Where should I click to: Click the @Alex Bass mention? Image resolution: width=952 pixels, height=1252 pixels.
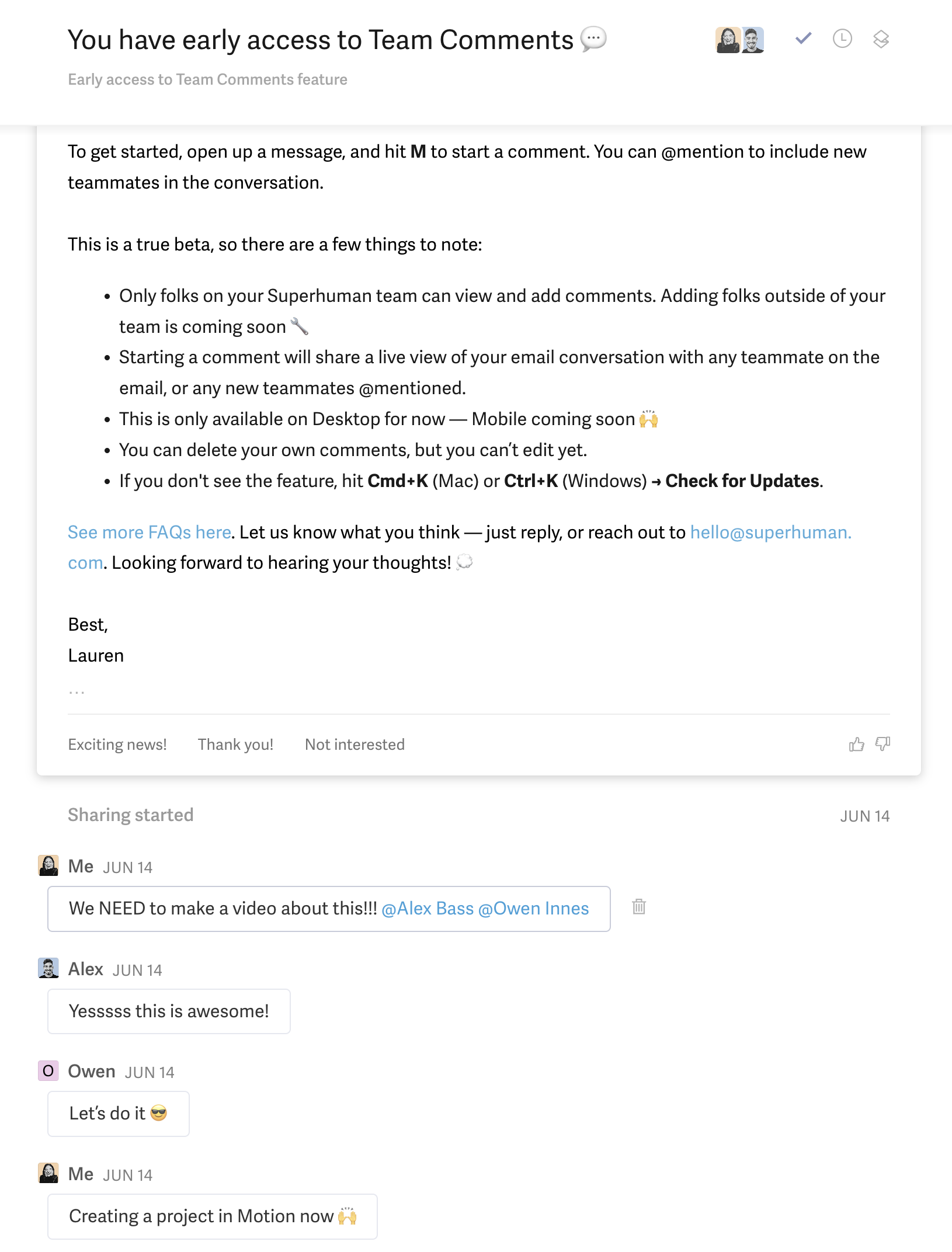tap(428, 909)
